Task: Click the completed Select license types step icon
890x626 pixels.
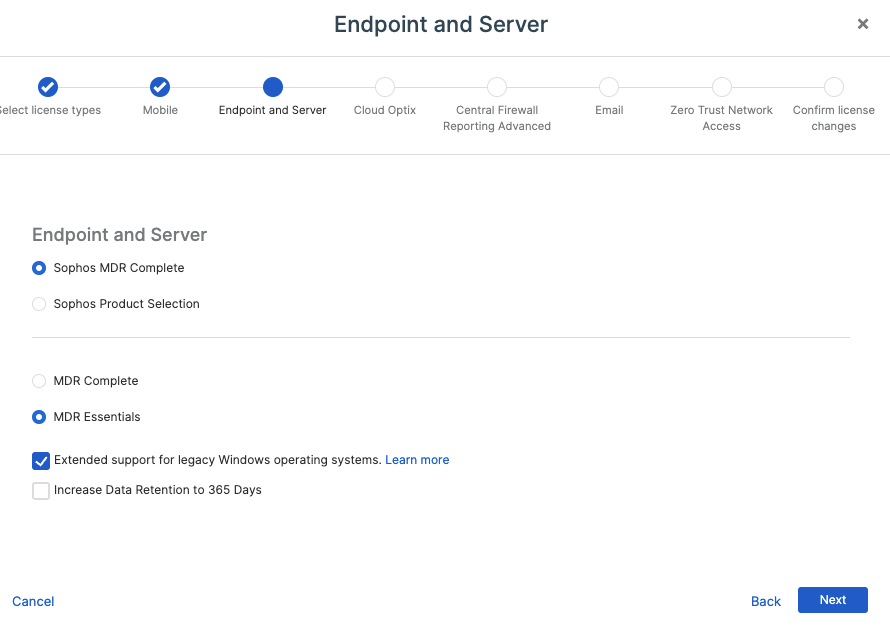Action: tap(47, 87)
